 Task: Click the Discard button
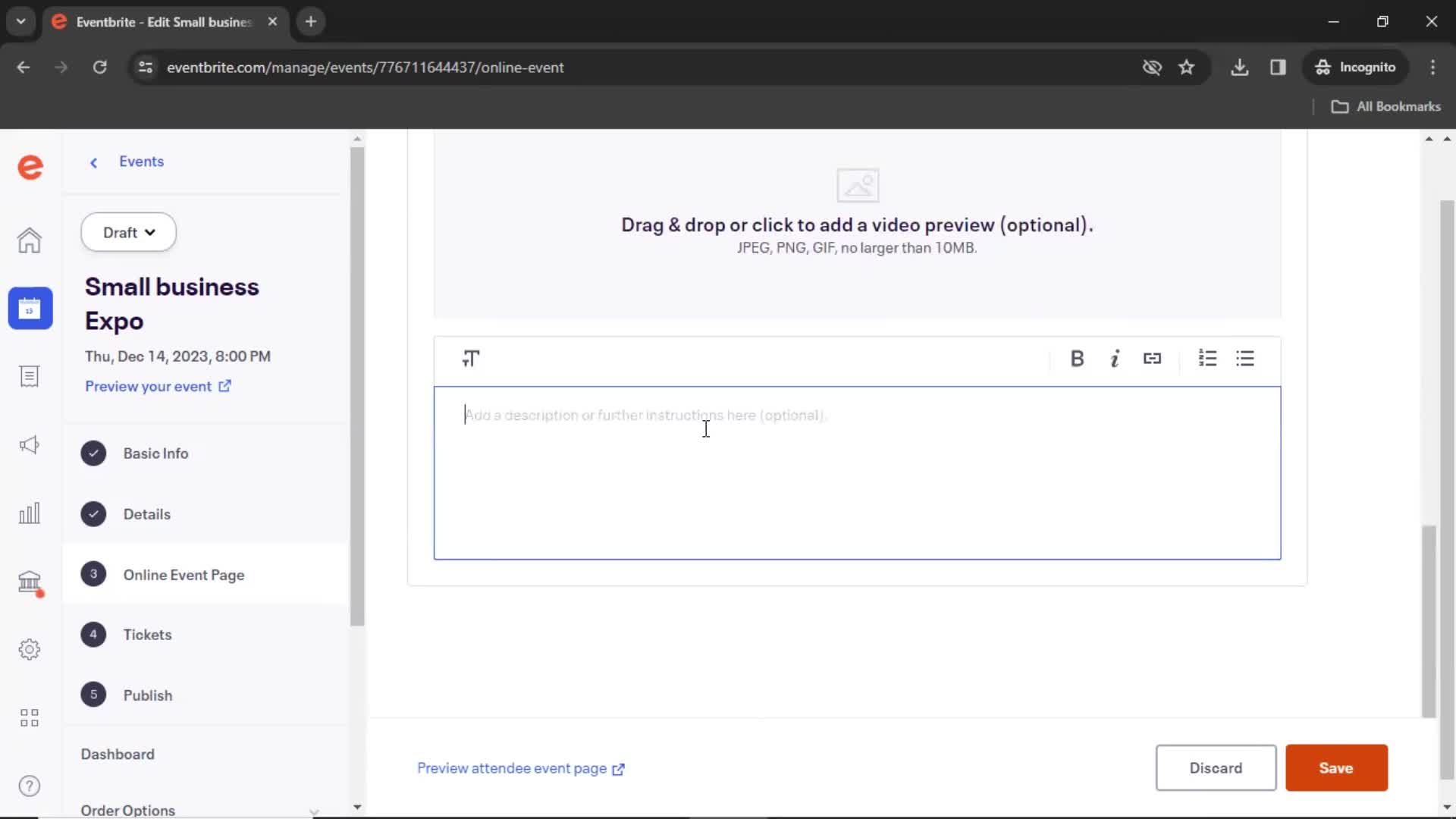[1216, 767]
